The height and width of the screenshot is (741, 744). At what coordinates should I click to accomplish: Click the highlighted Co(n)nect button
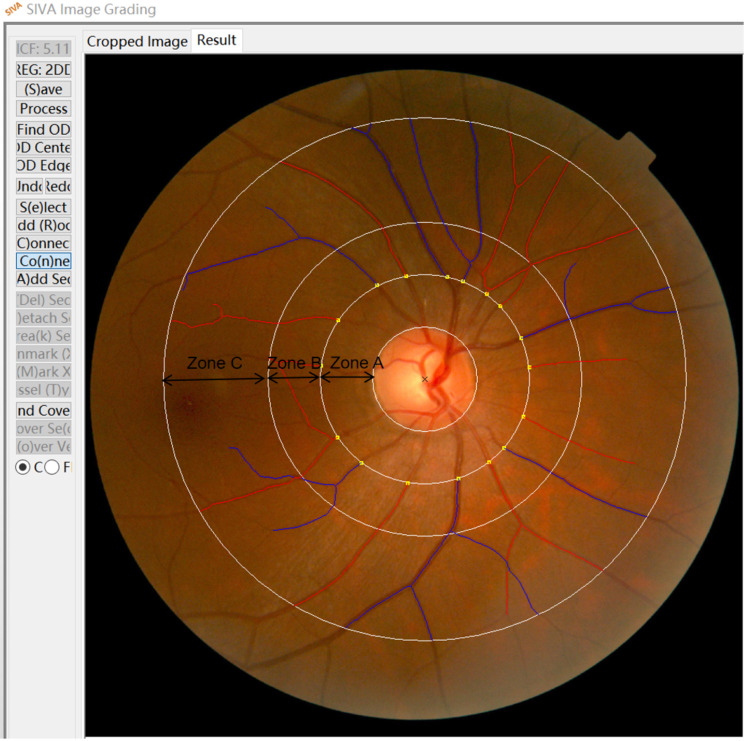pyautogui.click(x=43, y=261)
